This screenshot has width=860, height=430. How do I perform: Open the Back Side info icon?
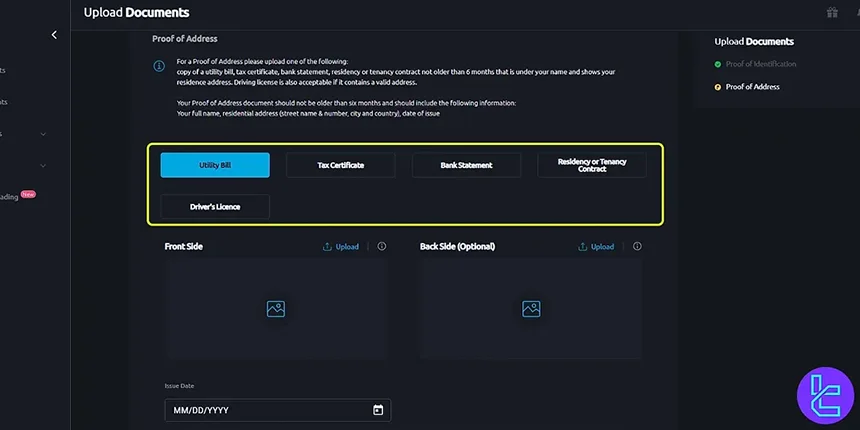coord(637,246)
